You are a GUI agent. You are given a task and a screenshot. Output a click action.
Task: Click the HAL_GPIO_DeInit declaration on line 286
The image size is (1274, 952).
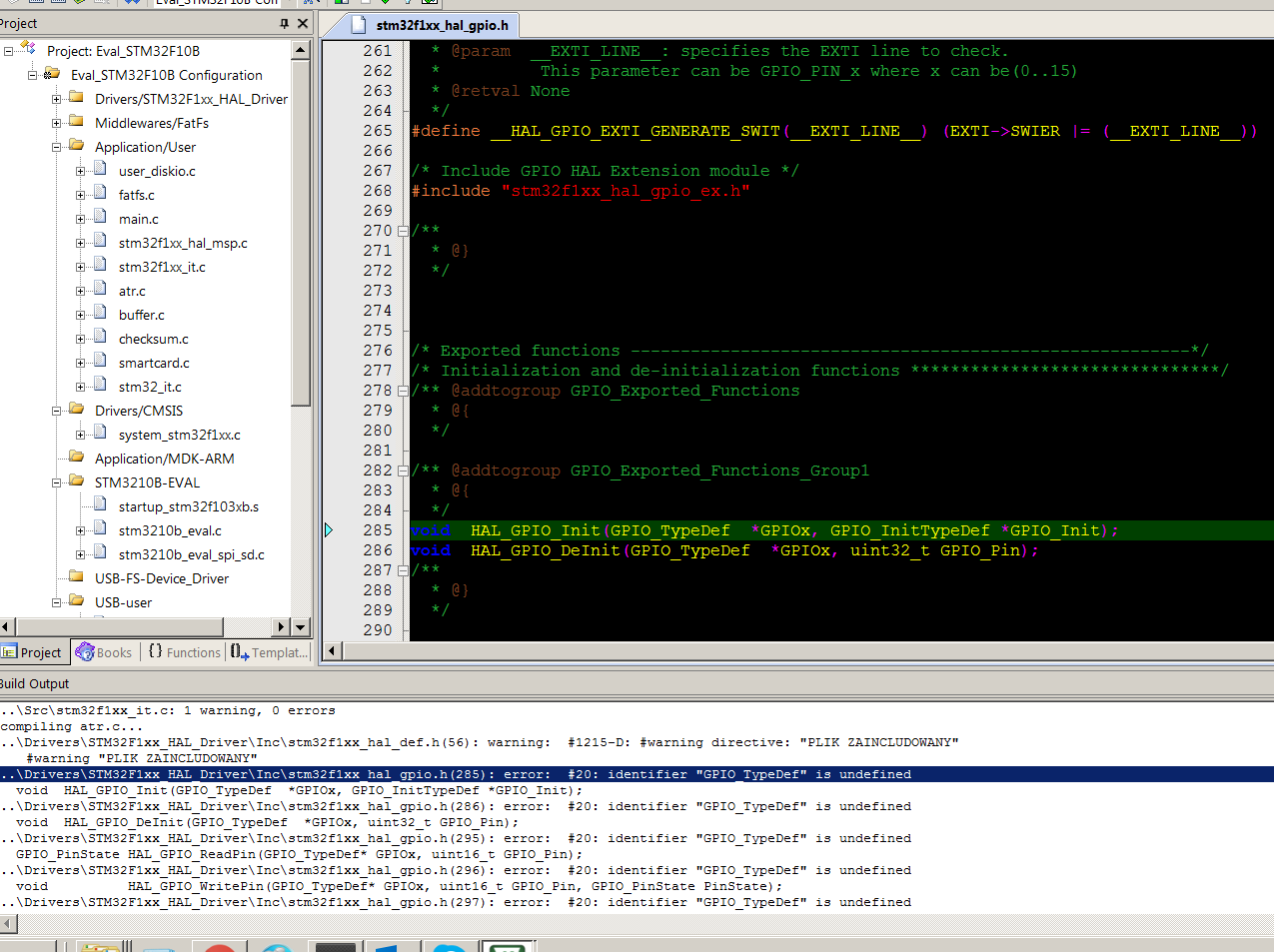tap(724, 550)
